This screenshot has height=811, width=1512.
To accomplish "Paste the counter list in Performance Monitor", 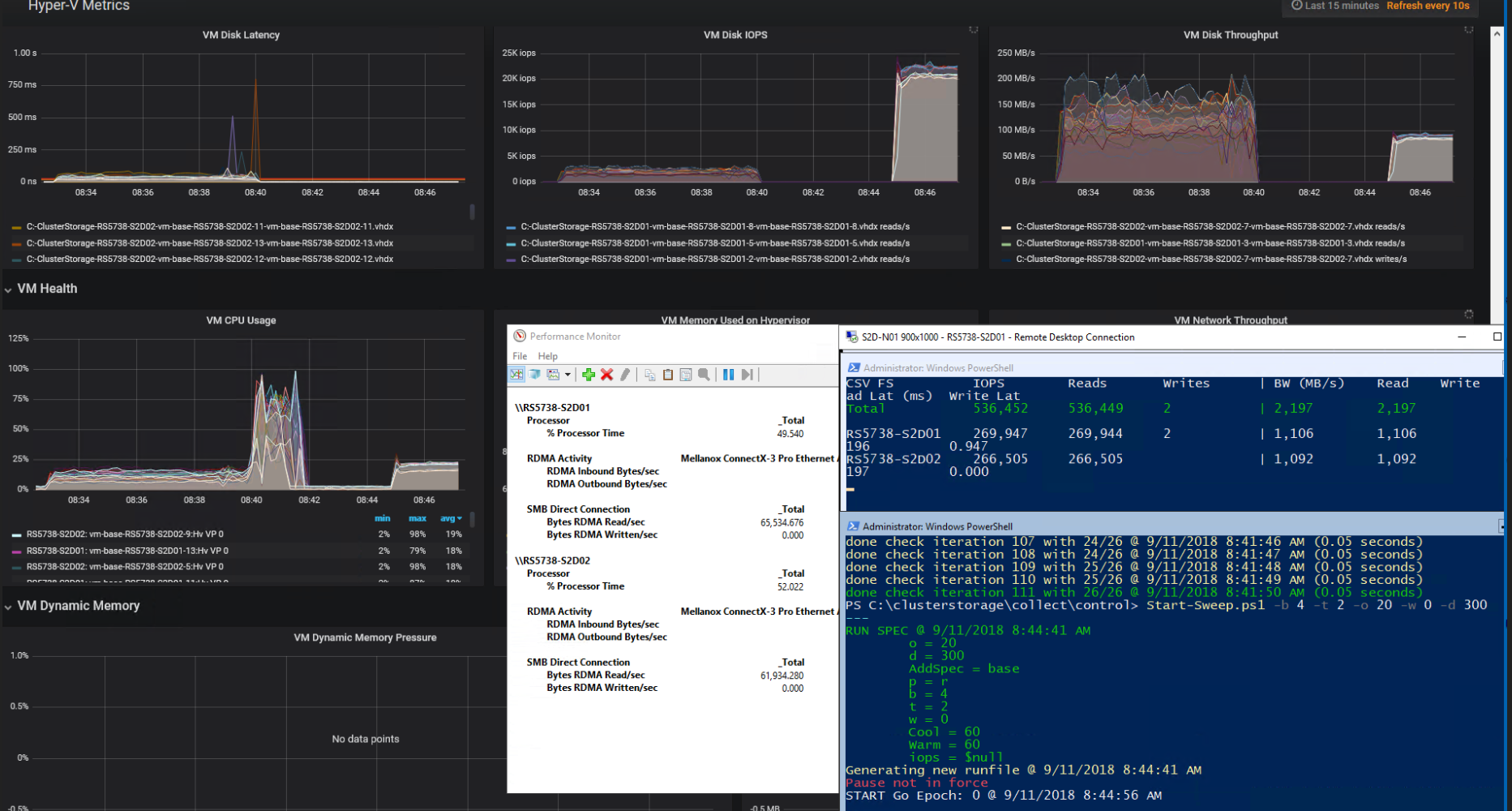I will pos(667,374).
